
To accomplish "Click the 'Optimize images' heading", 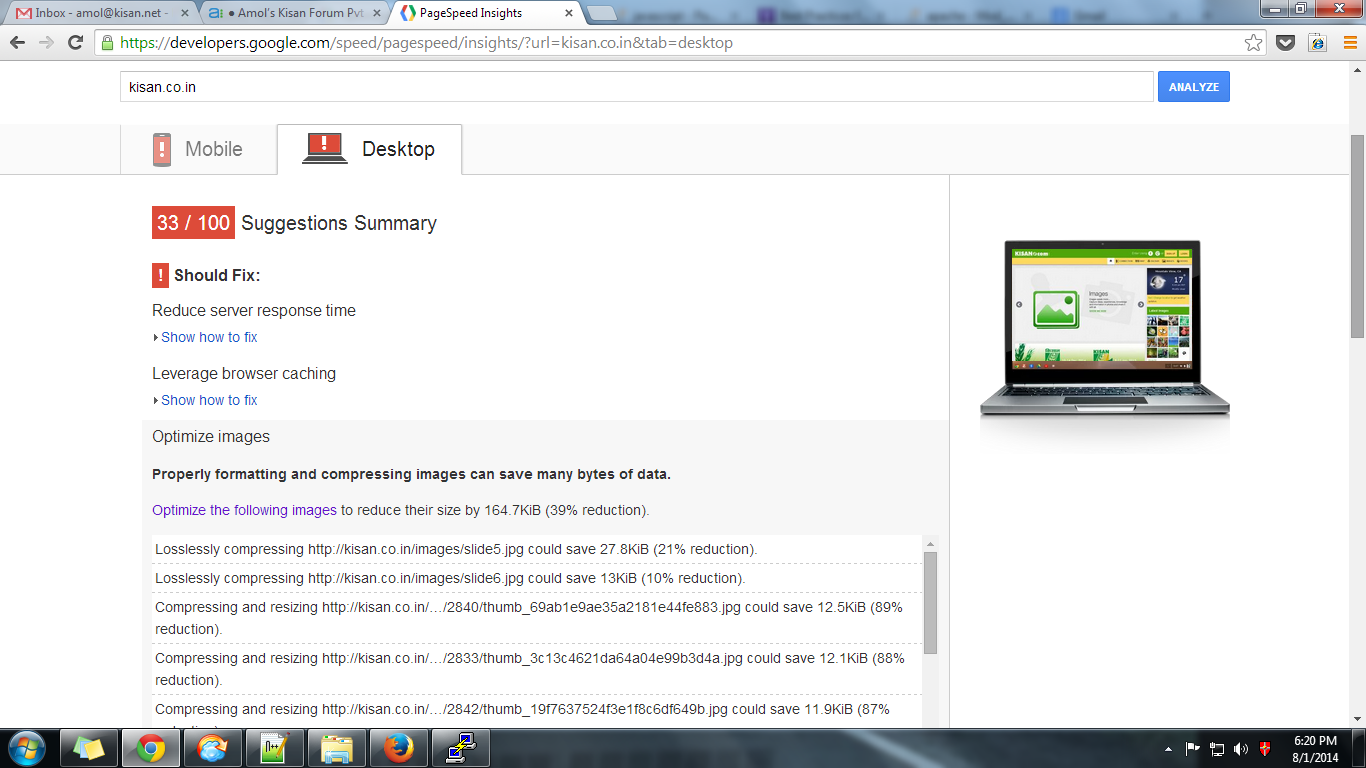I will pos(211,436).
